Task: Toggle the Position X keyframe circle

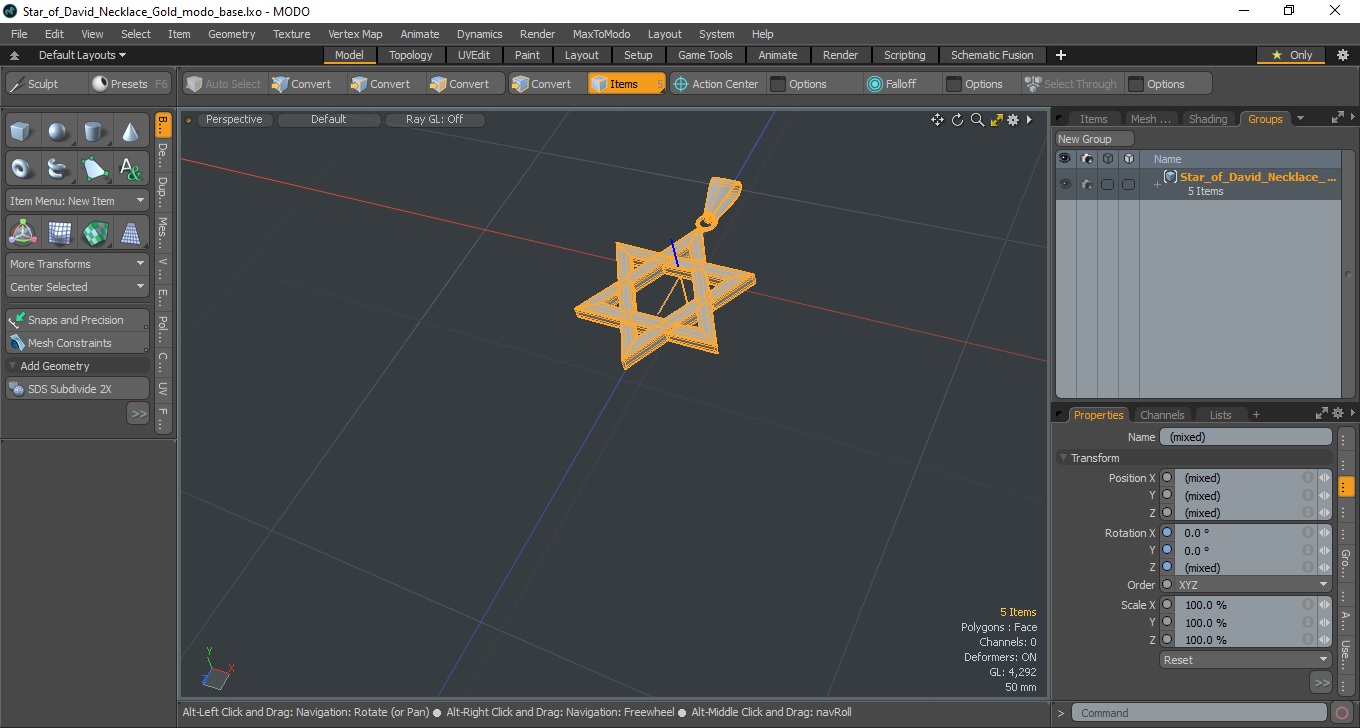Action: point(1167,478)
